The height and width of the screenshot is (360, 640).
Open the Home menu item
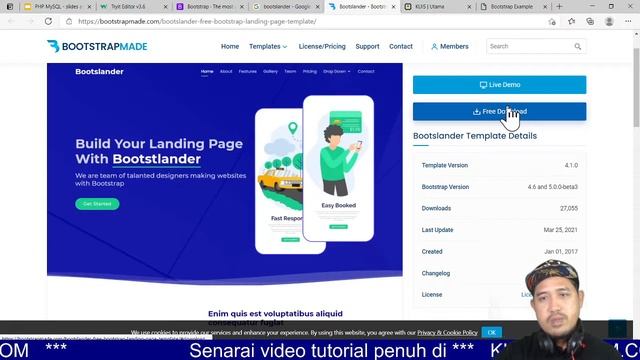[230, 47]
